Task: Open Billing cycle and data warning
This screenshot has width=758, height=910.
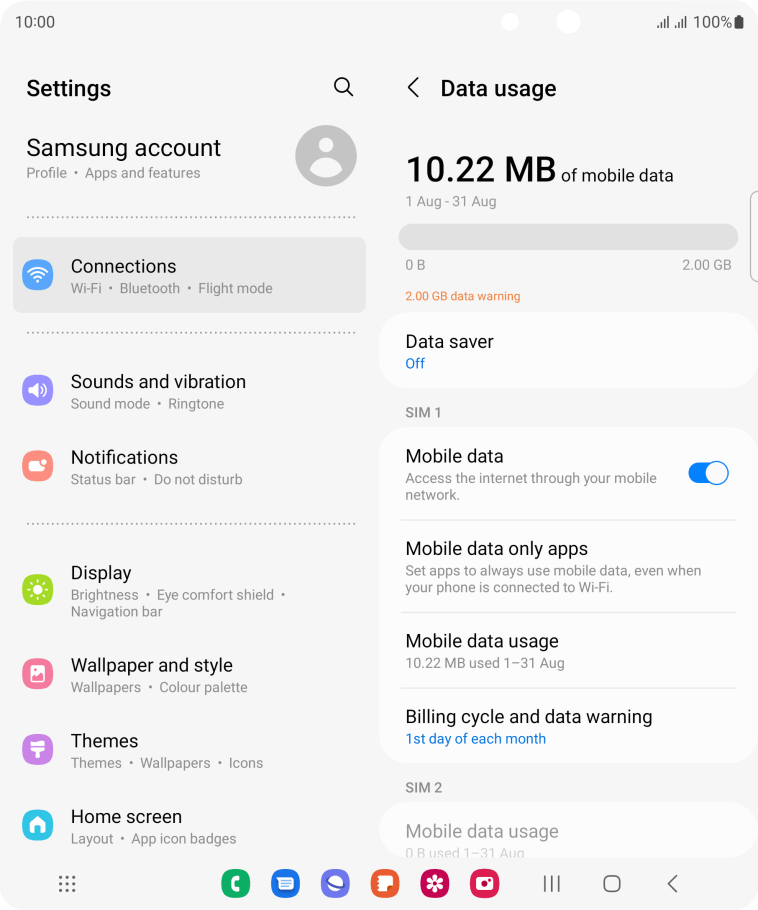Action: coord(568,726)
